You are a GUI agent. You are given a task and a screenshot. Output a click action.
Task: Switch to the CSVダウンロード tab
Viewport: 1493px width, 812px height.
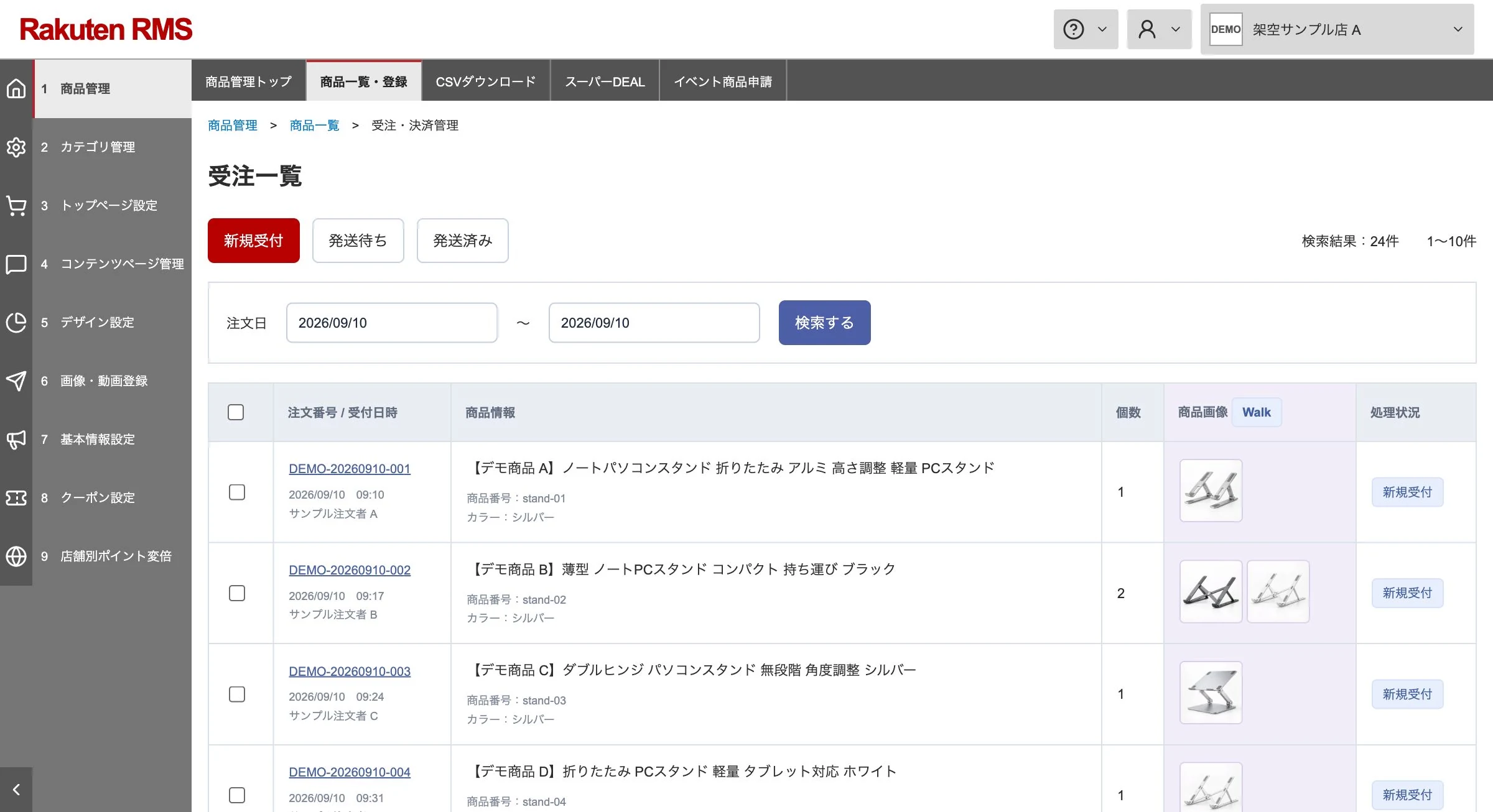coord(485,81)
